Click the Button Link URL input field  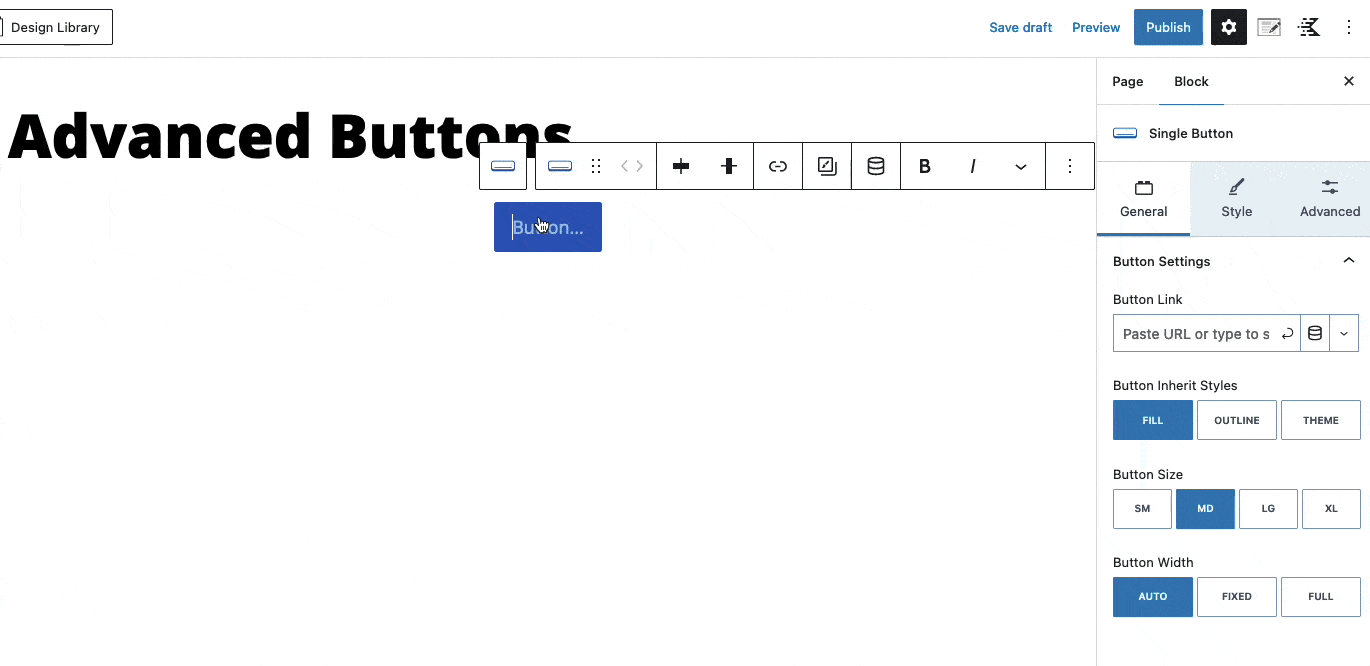click(1196, 334)
